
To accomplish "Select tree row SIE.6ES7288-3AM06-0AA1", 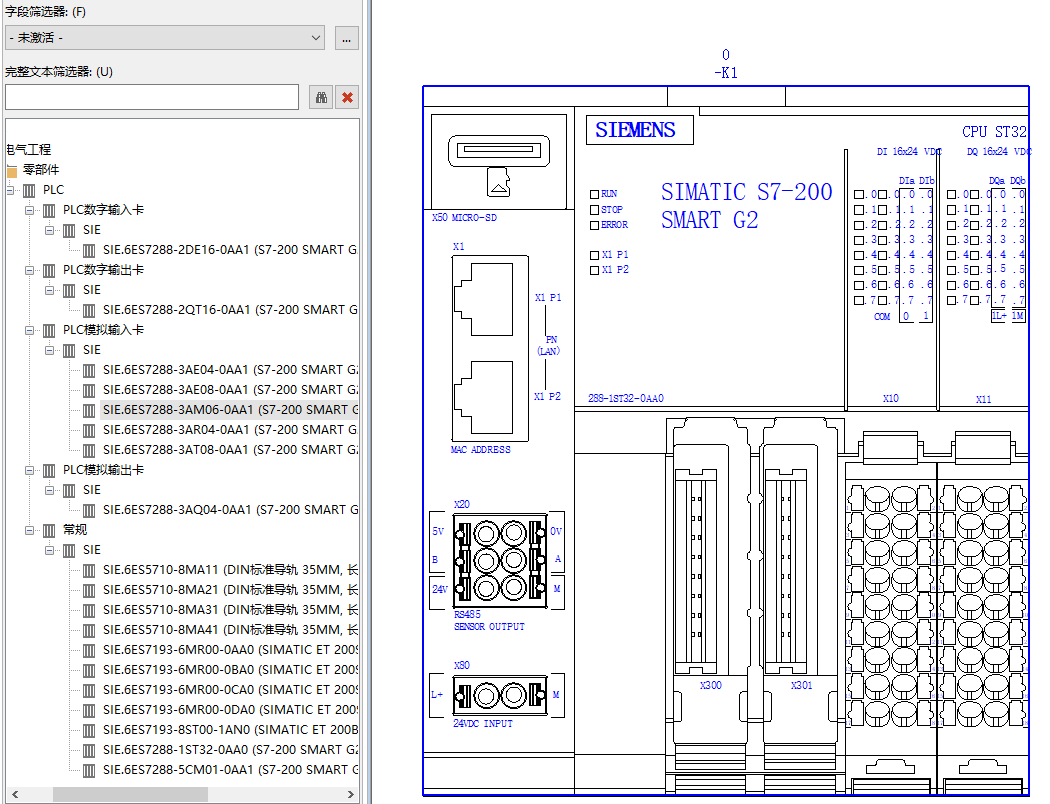I will 230,410.
